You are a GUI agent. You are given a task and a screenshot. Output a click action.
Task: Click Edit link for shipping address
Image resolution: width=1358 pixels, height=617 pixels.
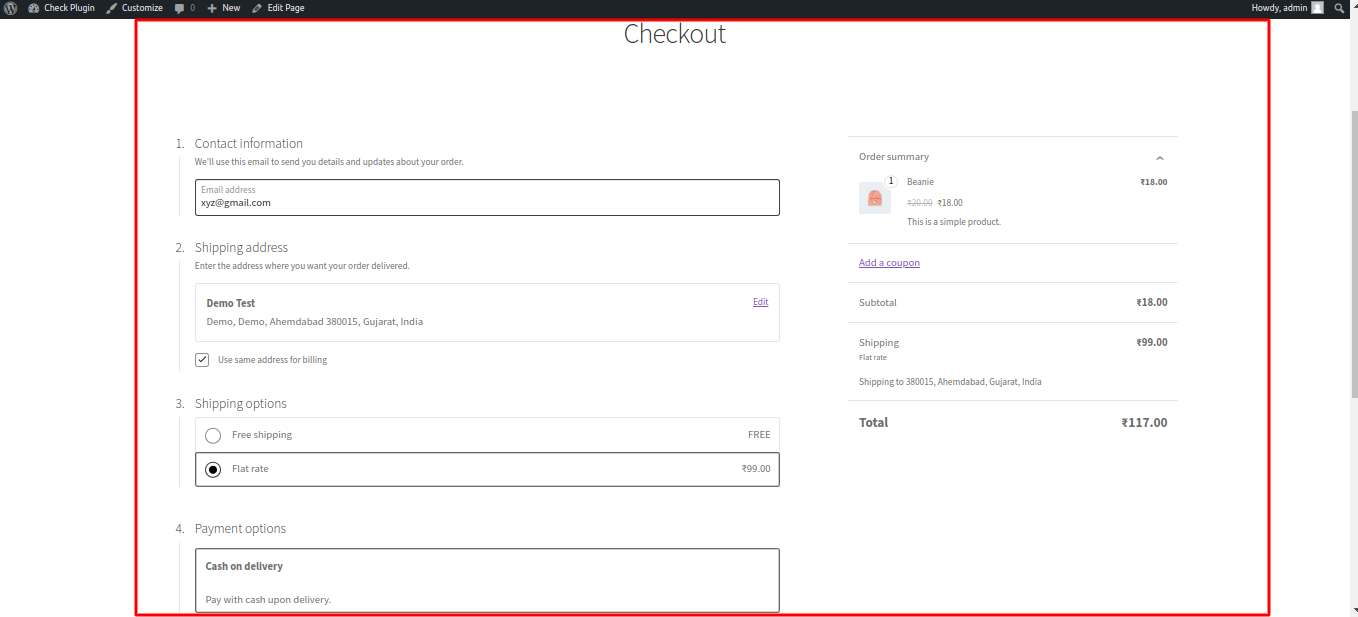(x=760, y=302)
